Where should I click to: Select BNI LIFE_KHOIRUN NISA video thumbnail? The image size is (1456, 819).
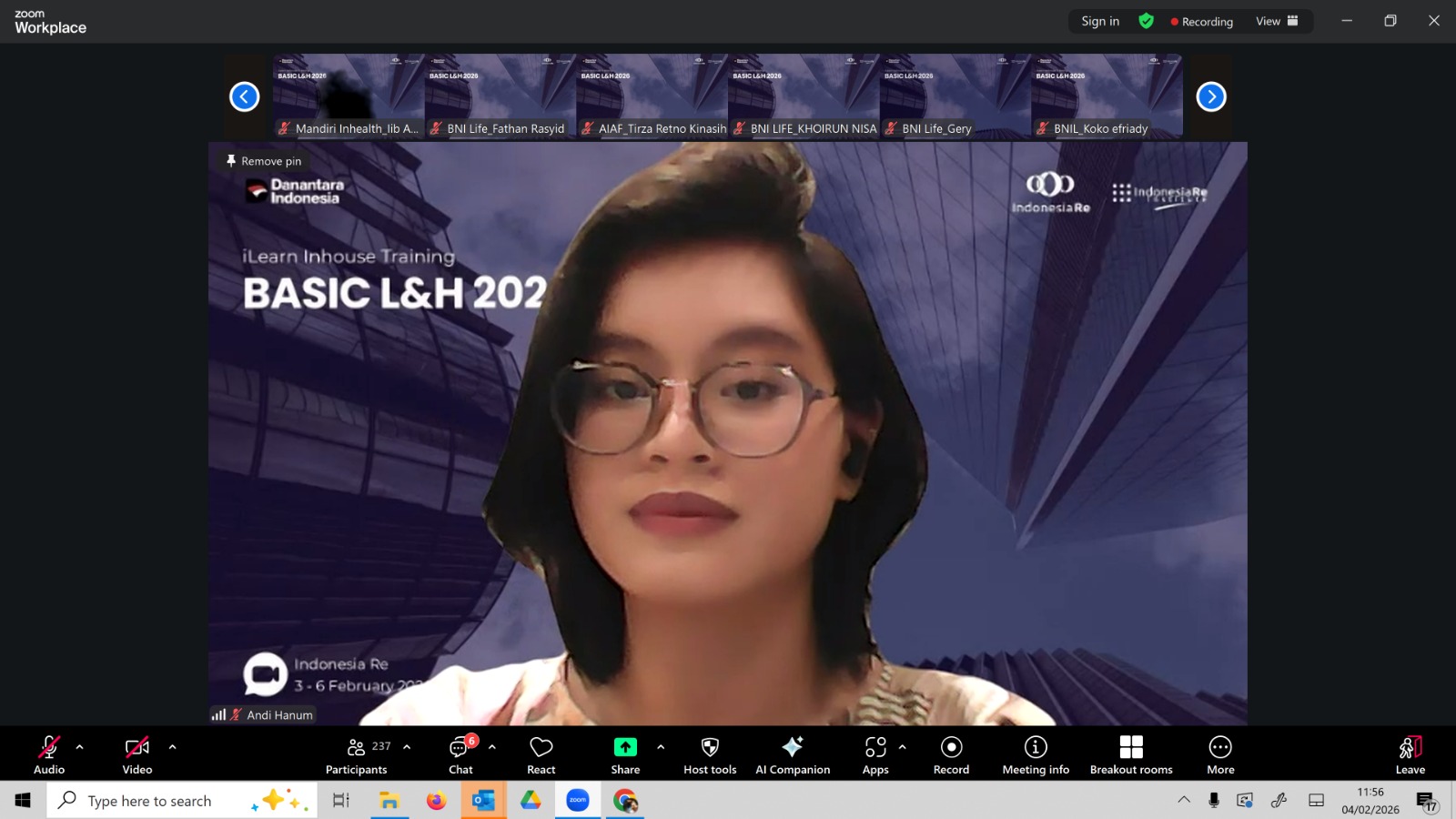804,96
